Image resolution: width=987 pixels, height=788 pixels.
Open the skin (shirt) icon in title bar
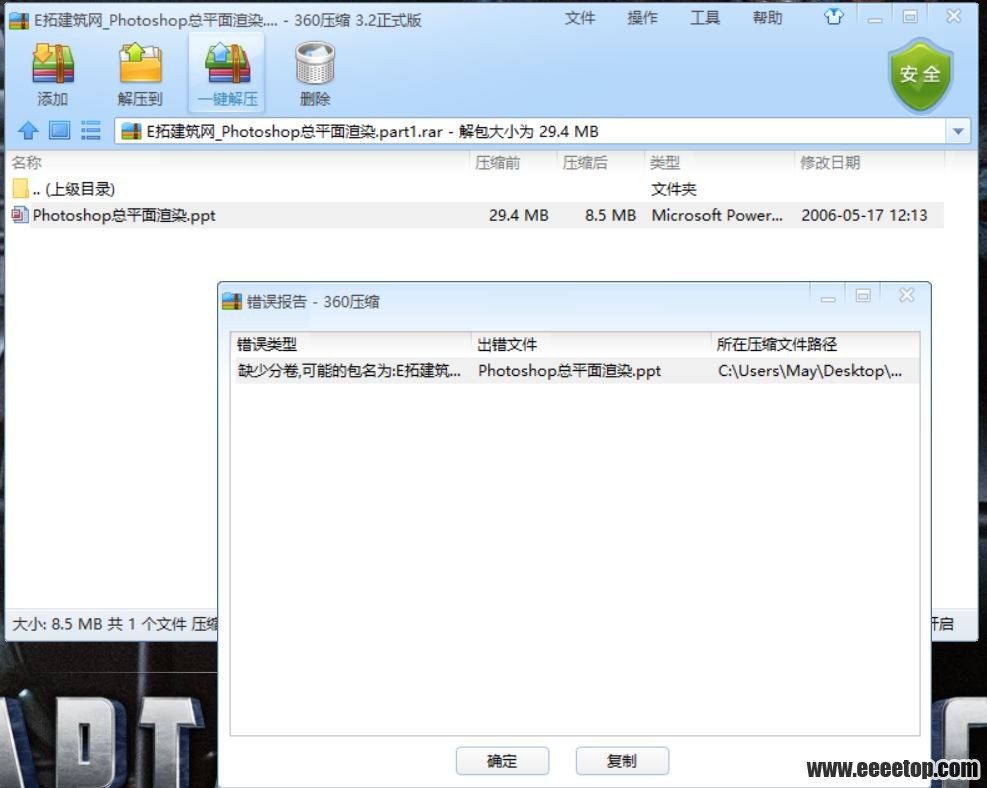click(833, 17)
